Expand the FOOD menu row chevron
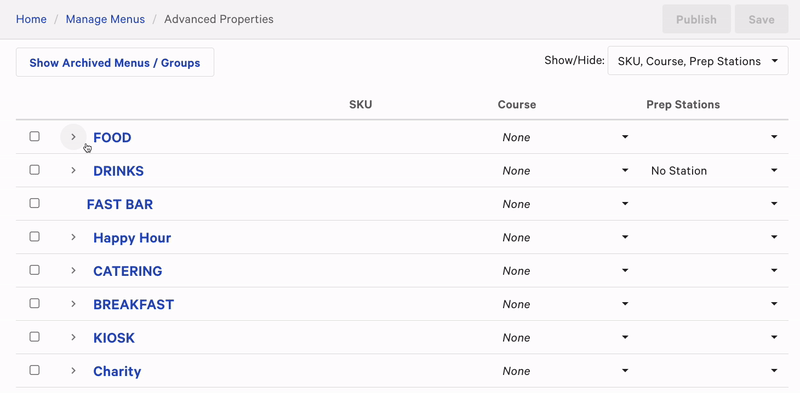The height and width of the screenshot is (393, 800). [73, 137]
